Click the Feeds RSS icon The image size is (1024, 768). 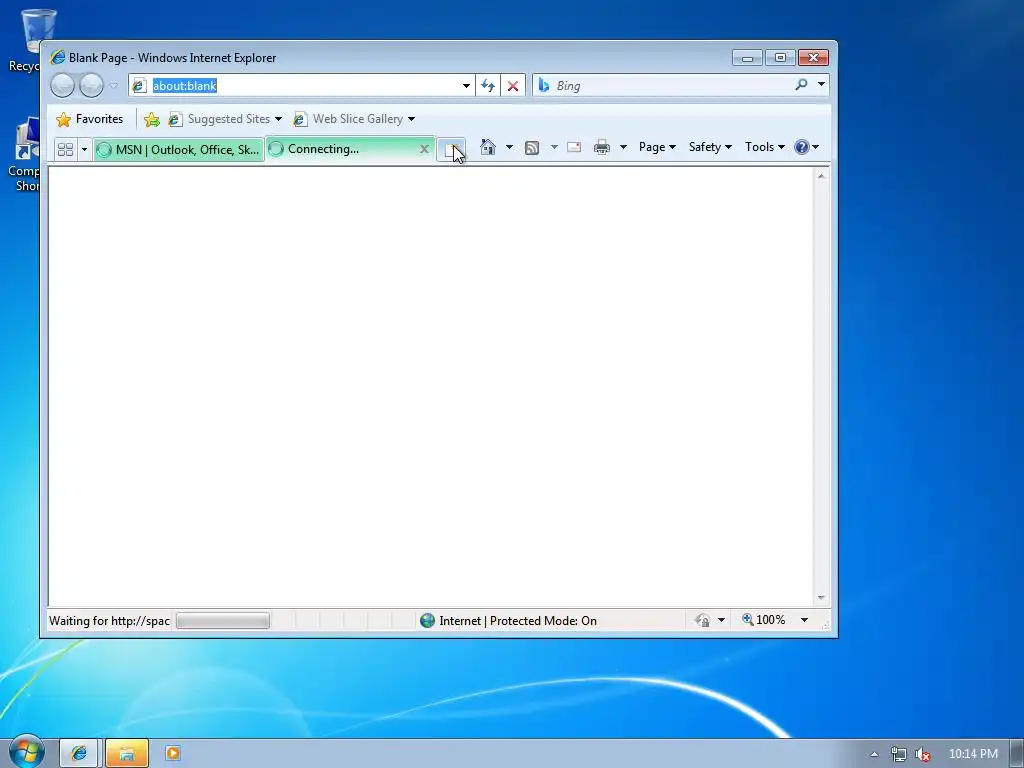point(532,148)
